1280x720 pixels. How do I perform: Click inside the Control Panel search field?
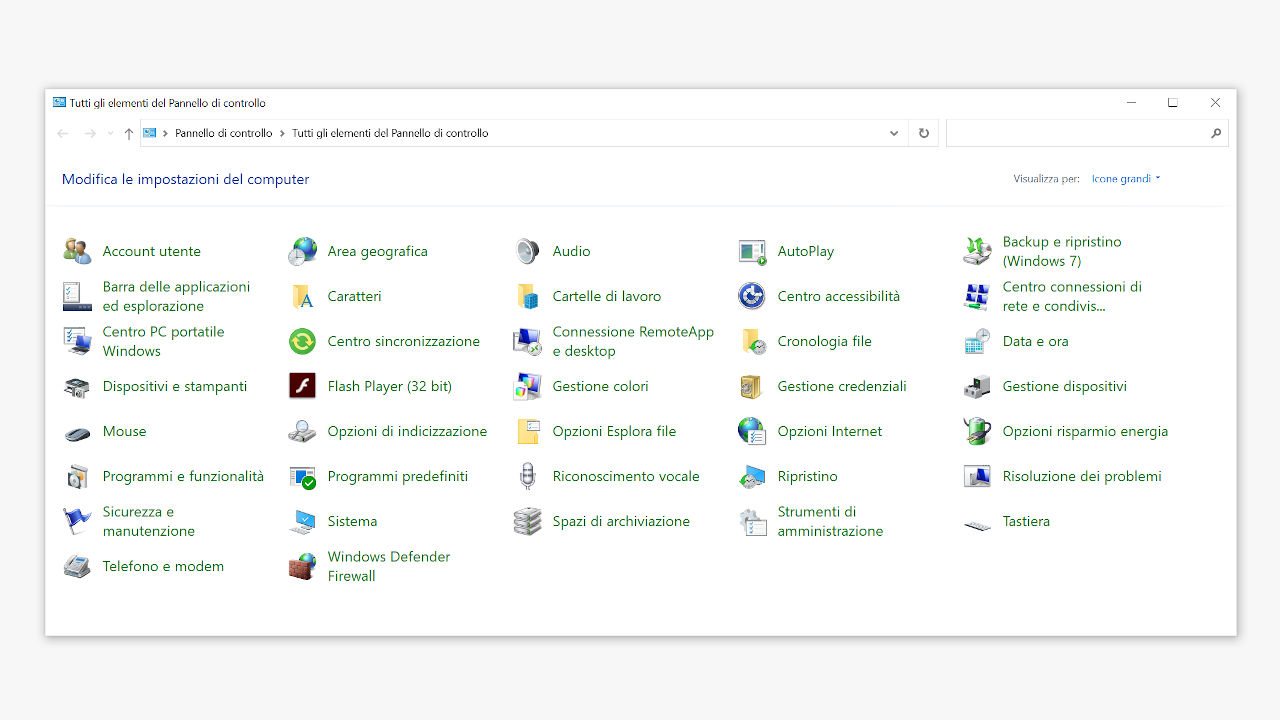tap(1087, 133)
